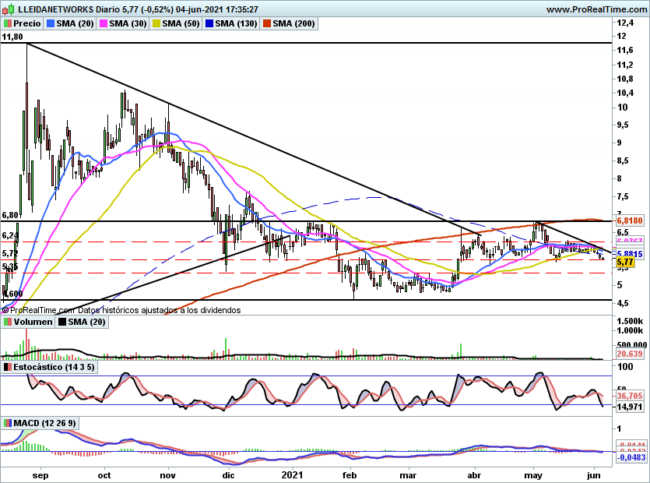Click the oct label on time axis

(104, 475)
